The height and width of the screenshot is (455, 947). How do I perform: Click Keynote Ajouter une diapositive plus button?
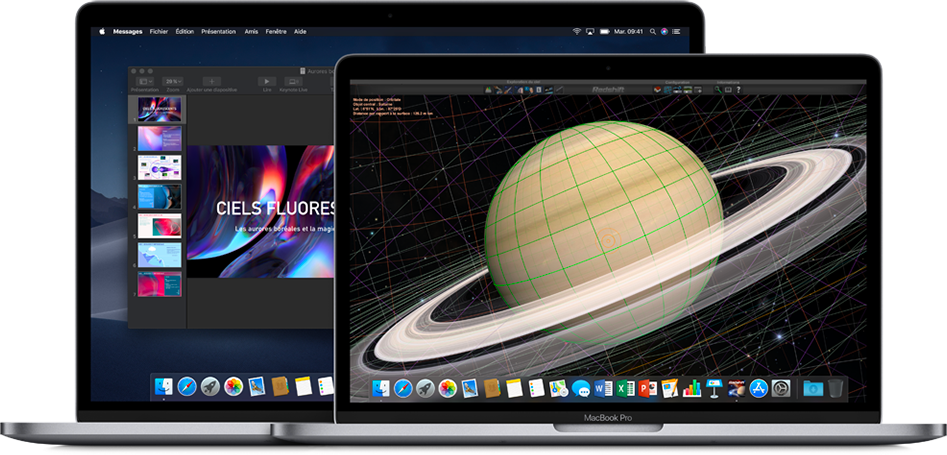[x=211, y=81]
